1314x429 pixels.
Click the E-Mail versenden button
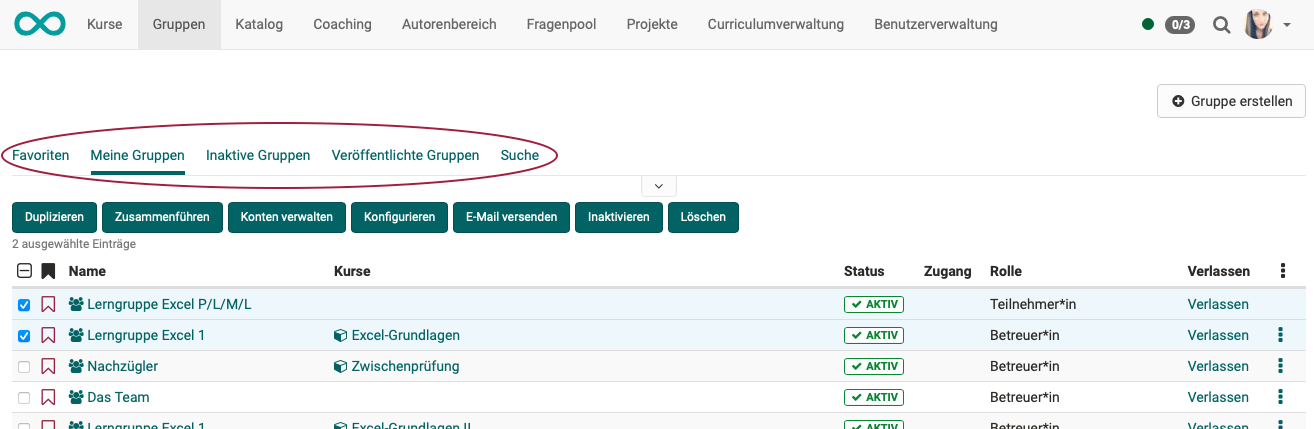[512, 217]
